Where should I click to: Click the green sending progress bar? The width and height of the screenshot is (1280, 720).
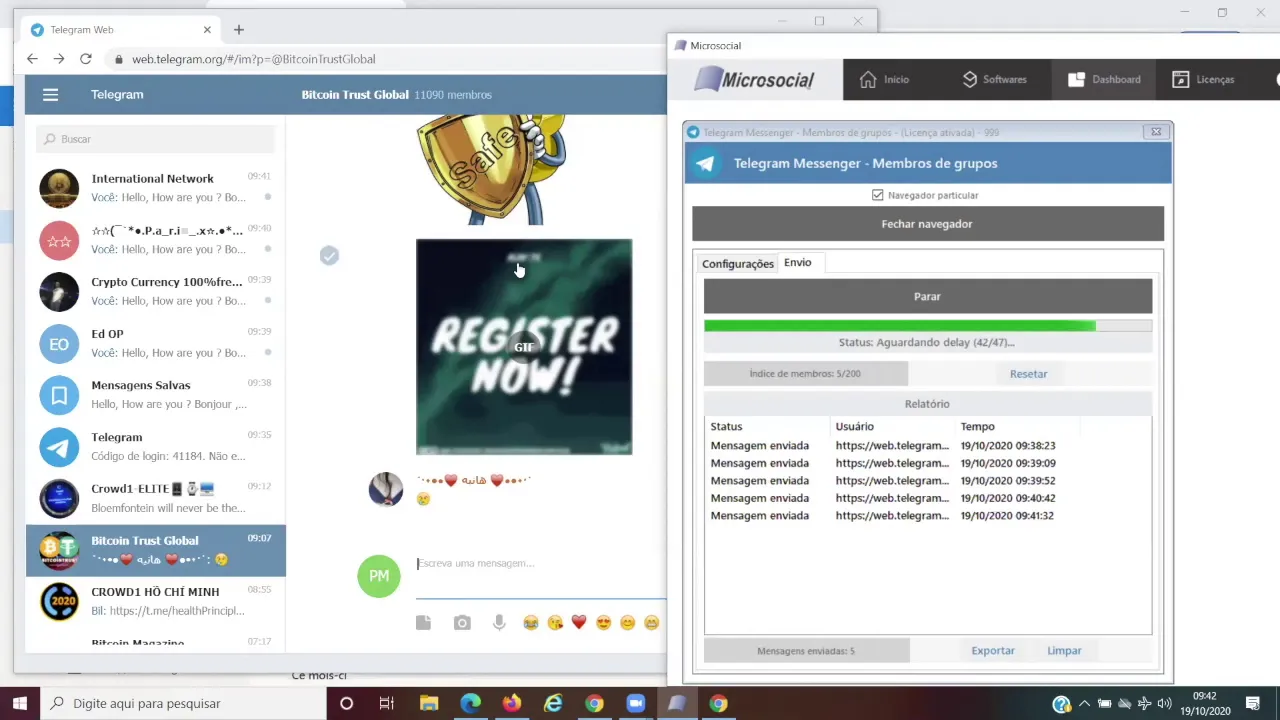click(x=928, y=326)
